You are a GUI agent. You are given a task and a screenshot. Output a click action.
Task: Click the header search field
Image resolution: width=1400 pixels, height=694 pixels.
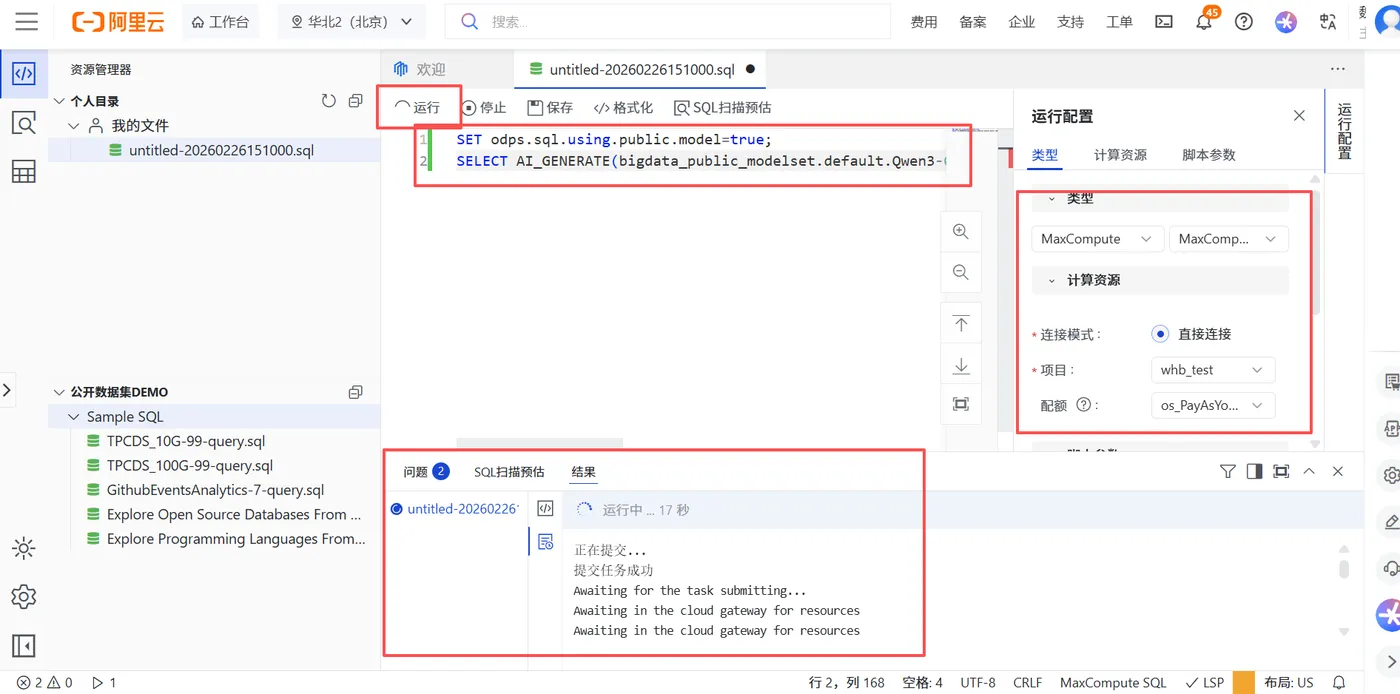click(x=667, y=21)
